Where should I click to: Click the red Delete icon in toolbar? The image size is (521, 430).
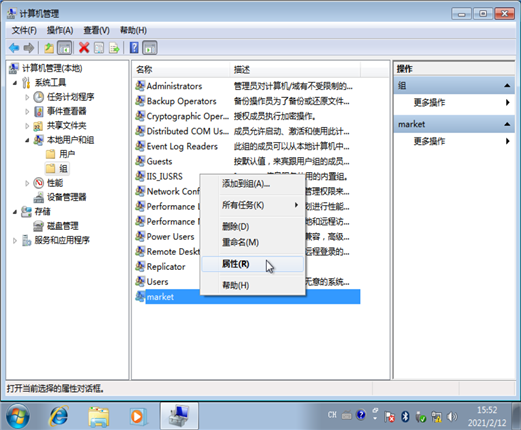pyautogui.click(x=84, y=48)
